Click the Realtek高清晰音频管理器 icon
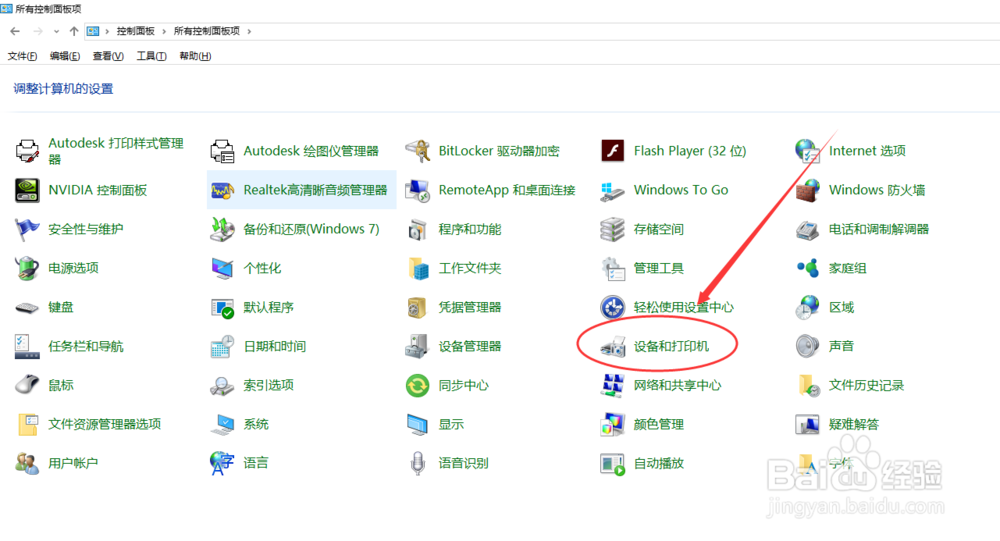 pyautogui.click(x=223, y=190)
